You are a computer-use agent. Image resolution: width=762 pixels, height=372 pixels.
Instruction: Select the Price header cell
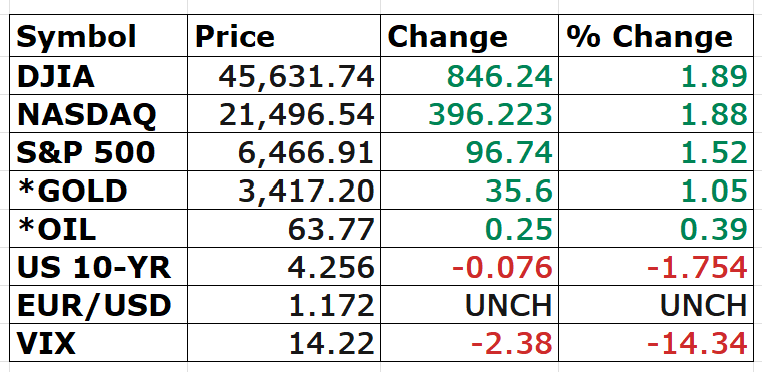coord(284,35)
